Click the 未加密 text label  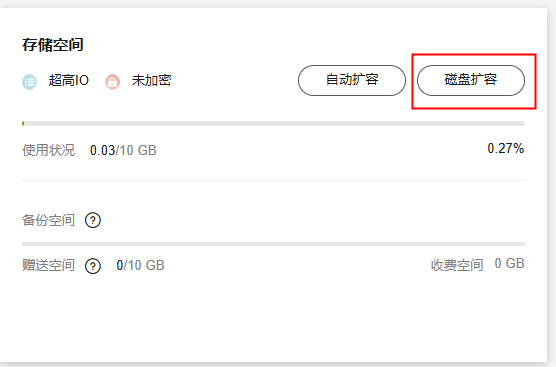(151, 80)
